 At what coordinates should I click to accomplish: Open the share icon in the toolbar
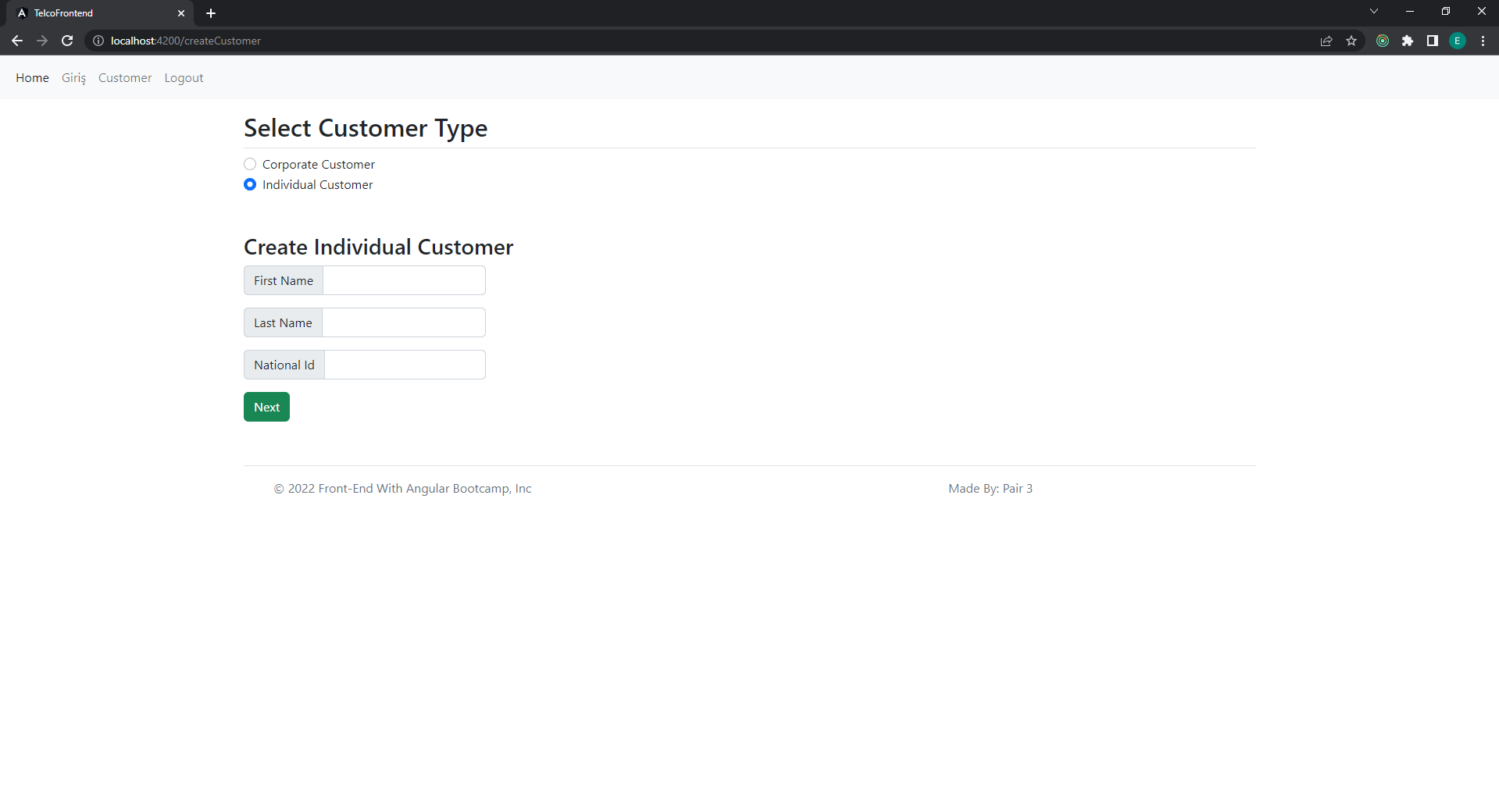(1326, 41)
